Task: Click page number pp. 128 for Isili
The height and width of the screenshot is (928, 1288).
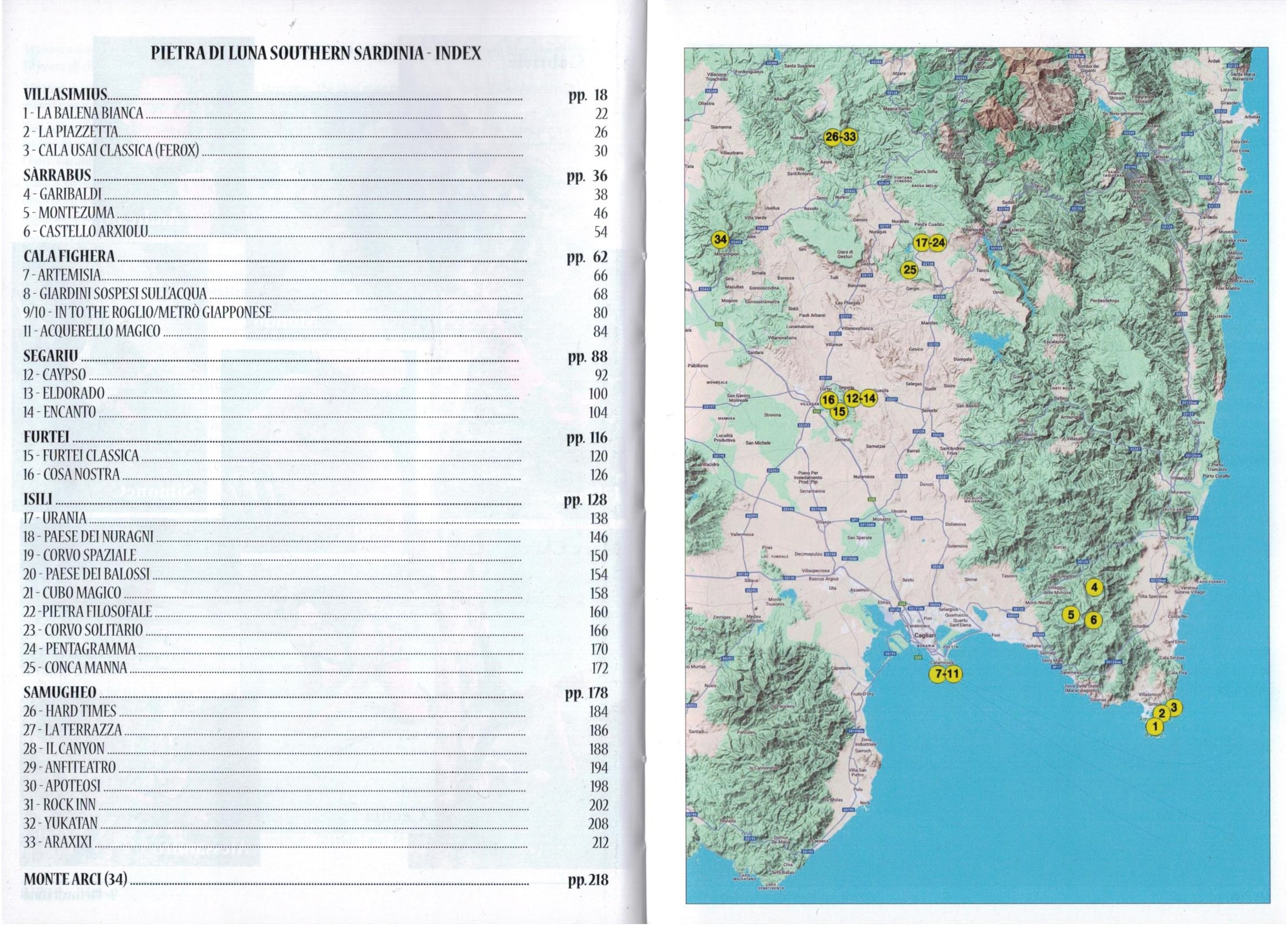Action: [x=585, y=500]
